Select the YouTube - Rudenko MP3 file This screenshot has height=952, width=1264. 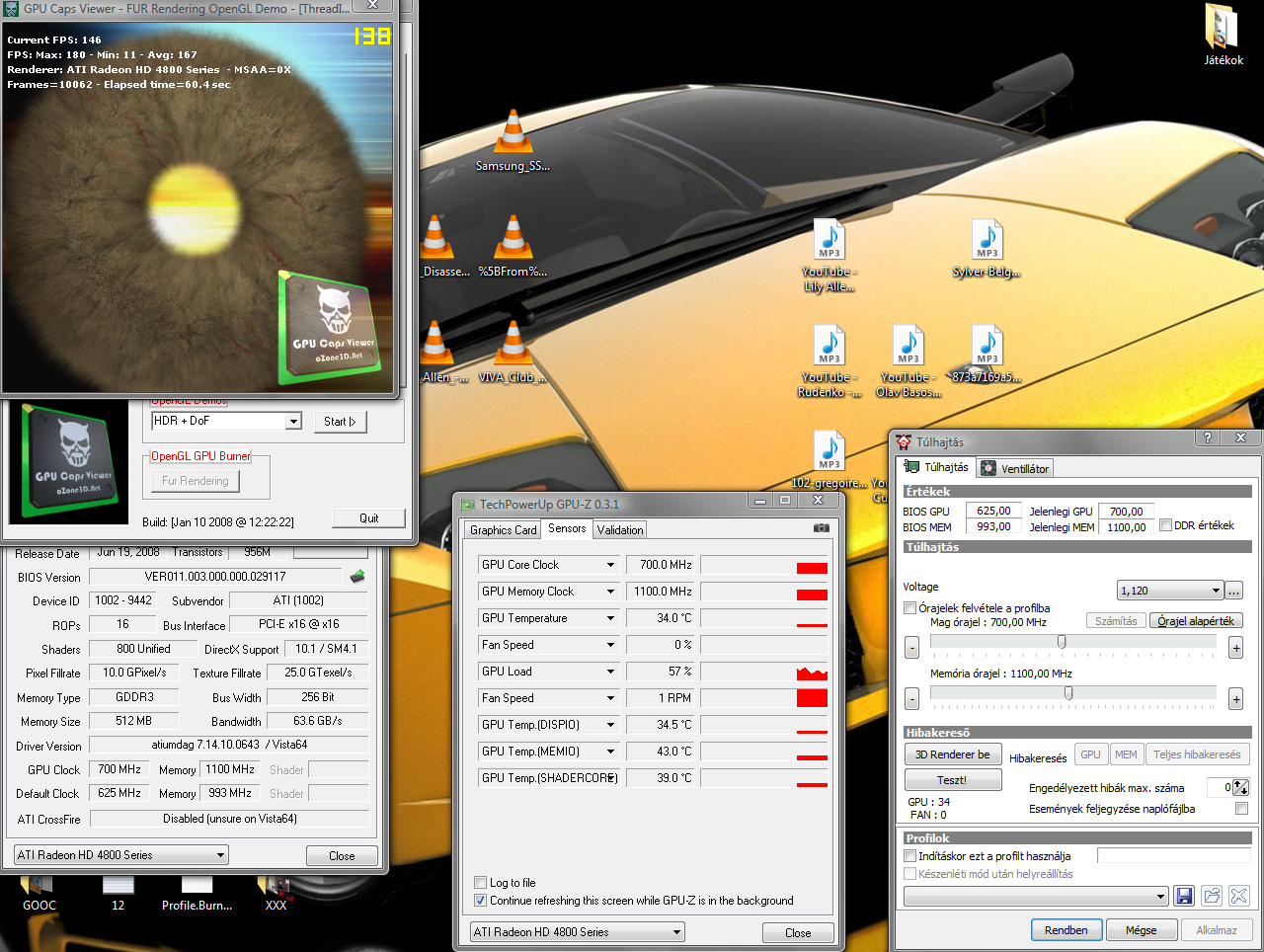click(829, 360)
